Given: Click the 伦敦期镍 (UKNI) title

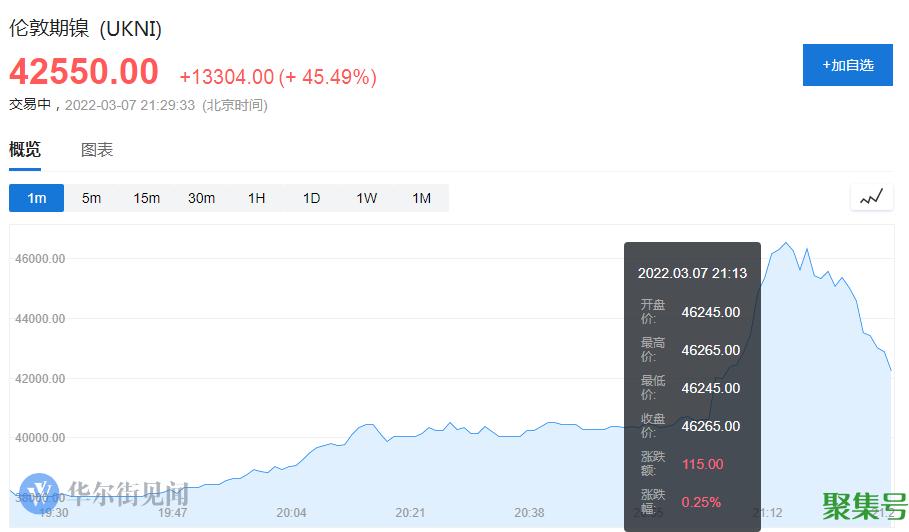Looking at the screenshot, I should [x=85, y=29].
